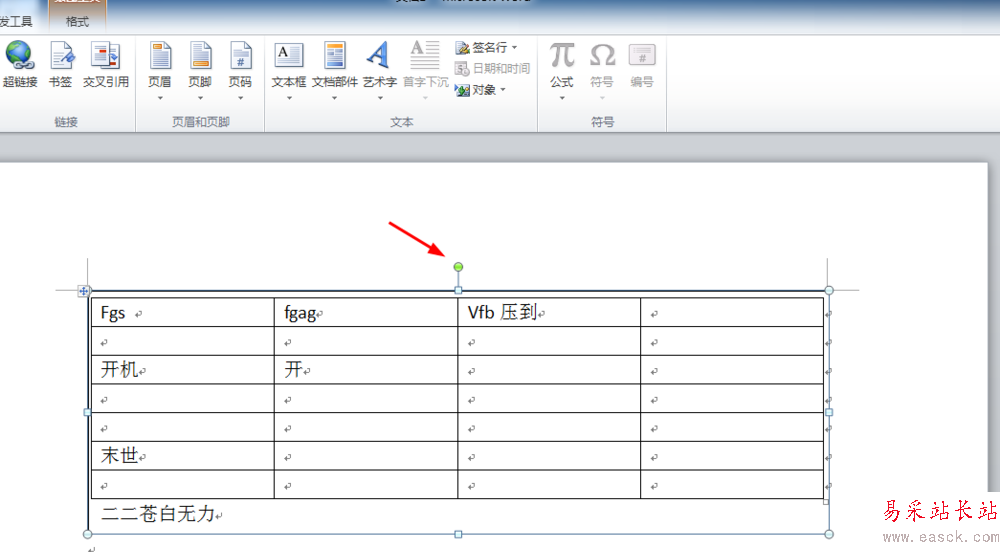This screenshot has width=1000, height=552.
Task: Click the left-middle sizing handle
Action: (87, 412)
